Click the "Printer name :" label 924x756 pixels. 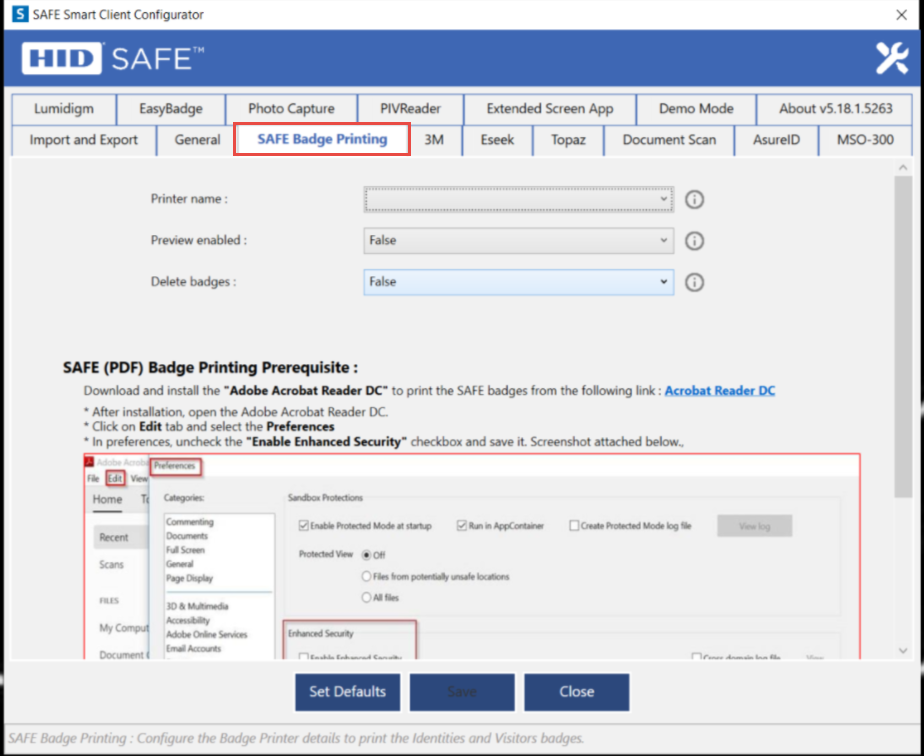pos(189,199)
